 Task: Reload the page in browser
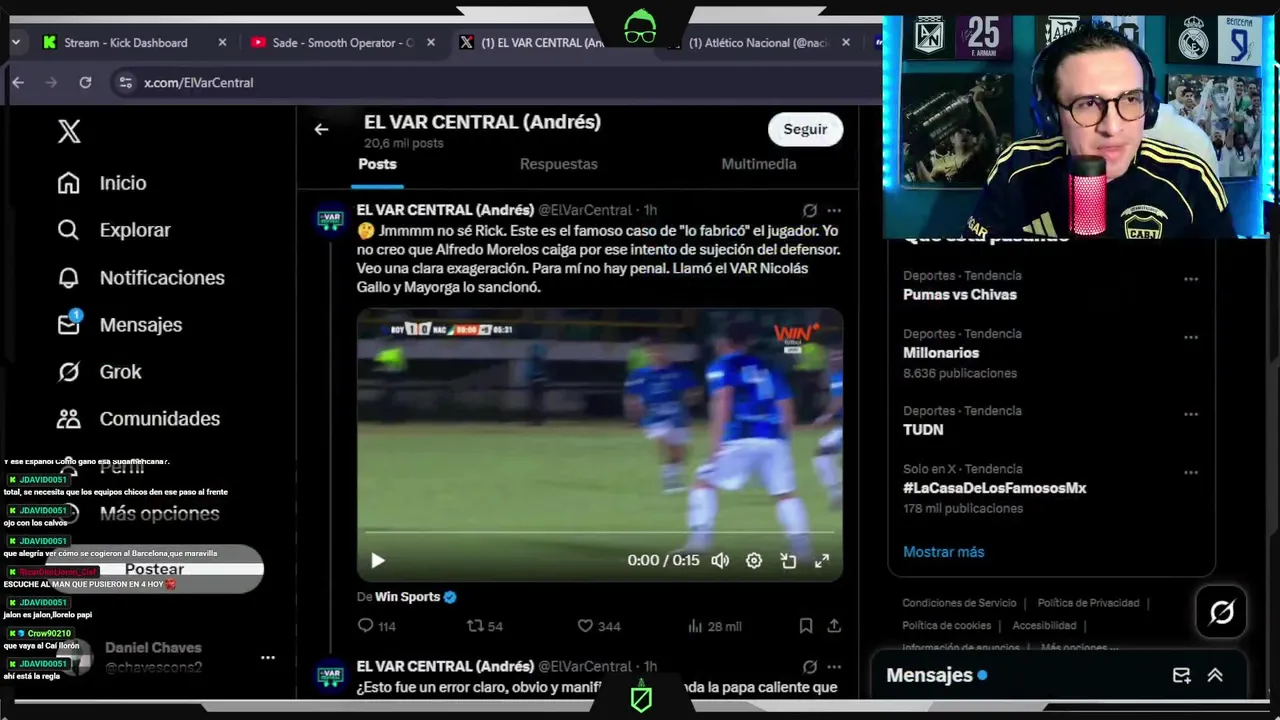click(85, 83)
